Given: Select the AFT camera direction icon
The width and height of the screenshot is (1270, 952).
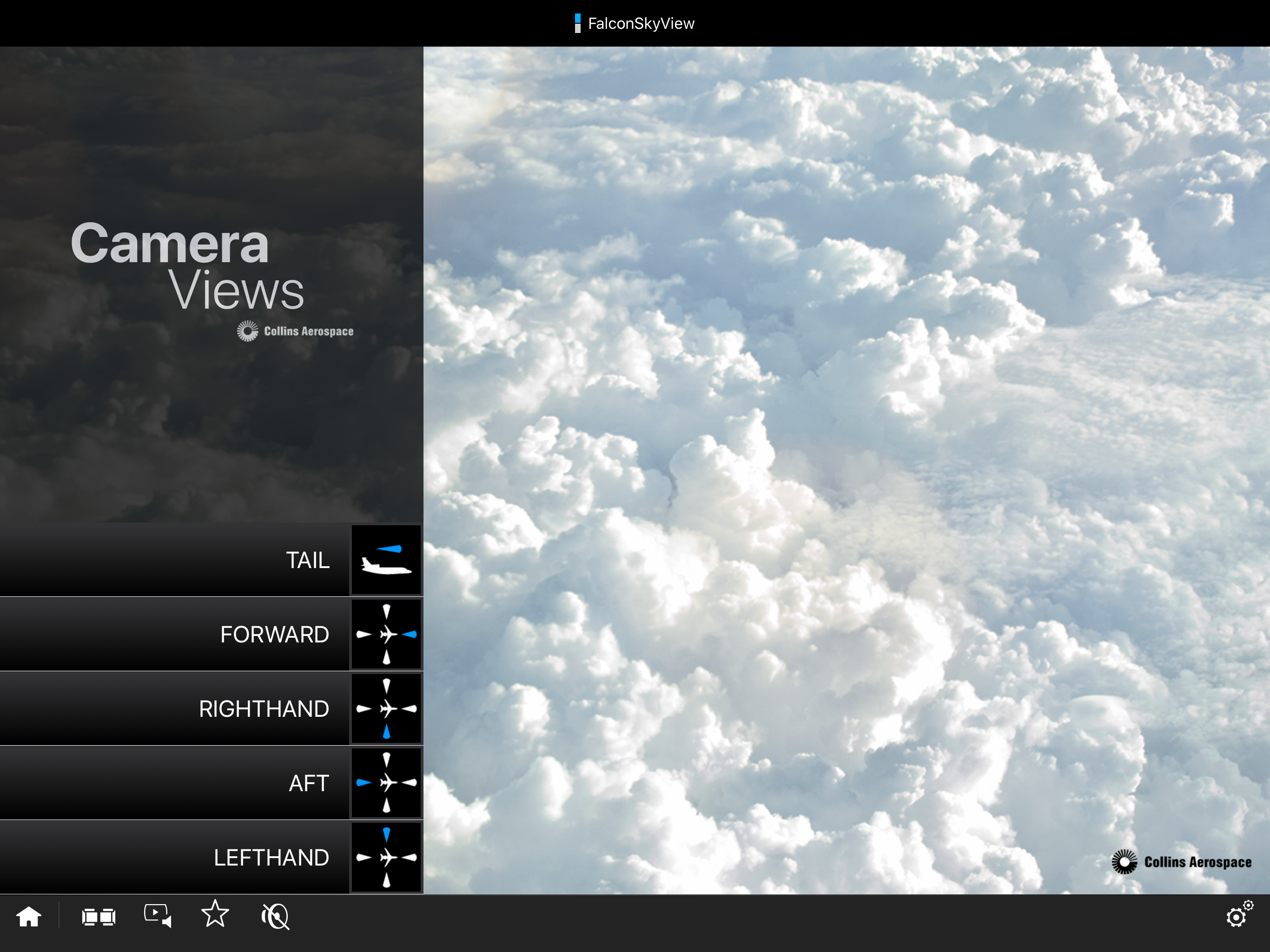Looking at the screenshot, I should point(386,783).
